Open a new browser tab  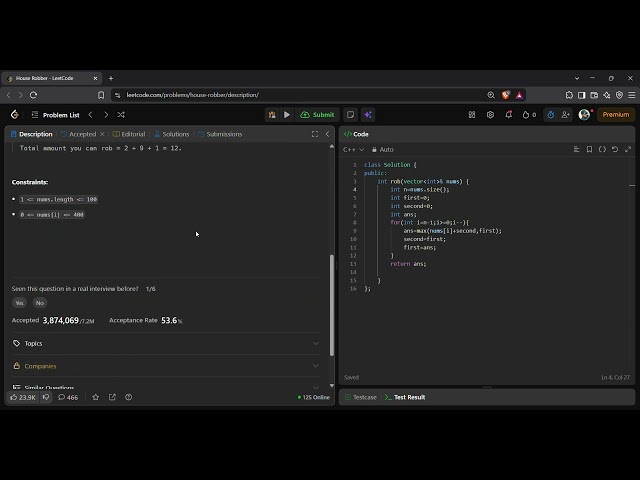111,78
